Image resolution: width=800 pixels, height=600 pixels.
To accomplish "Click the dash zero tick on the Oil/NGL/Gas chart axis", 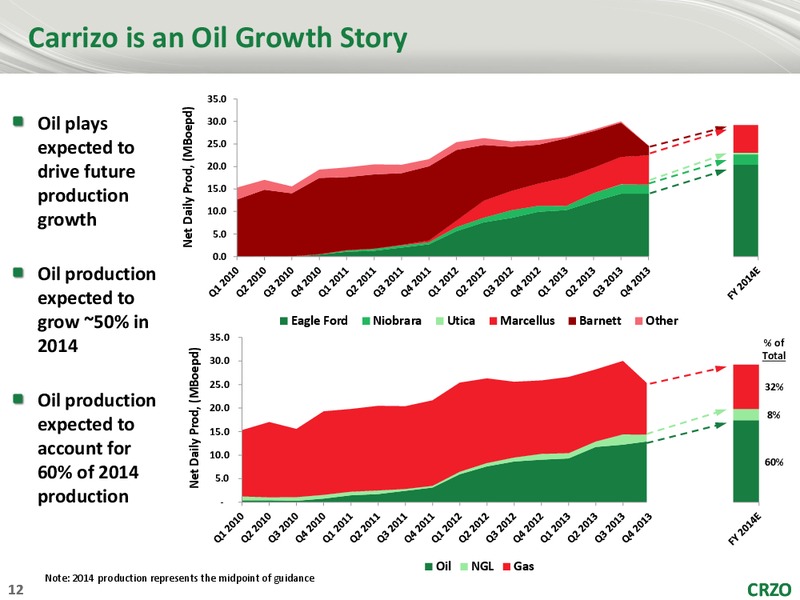I will (222, 503).
